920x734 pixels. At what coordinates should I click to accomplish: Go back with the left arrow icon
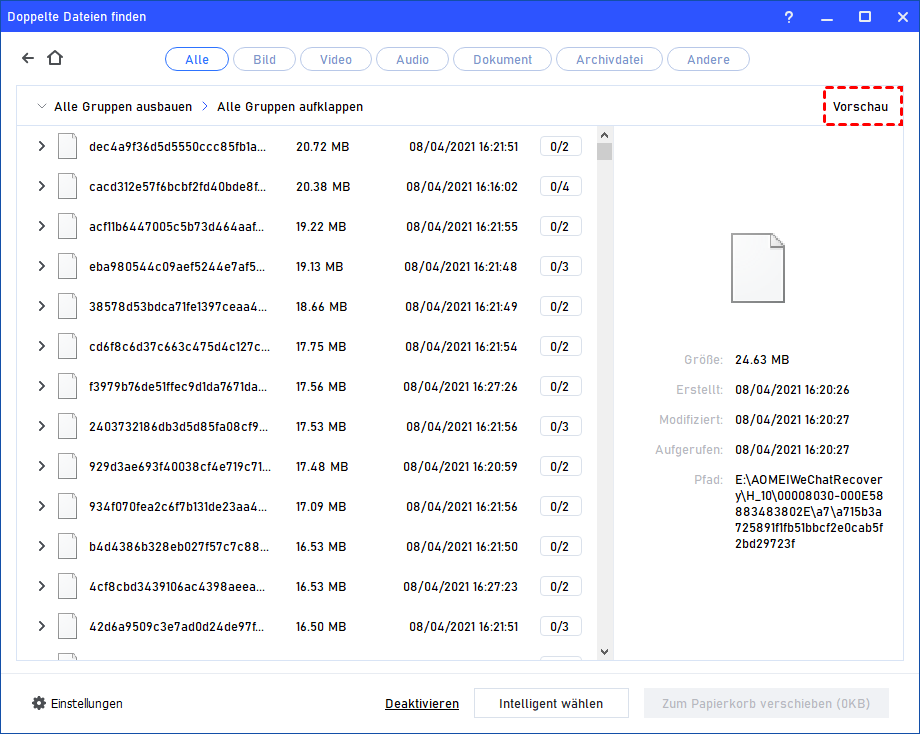(x=28, y=57)
